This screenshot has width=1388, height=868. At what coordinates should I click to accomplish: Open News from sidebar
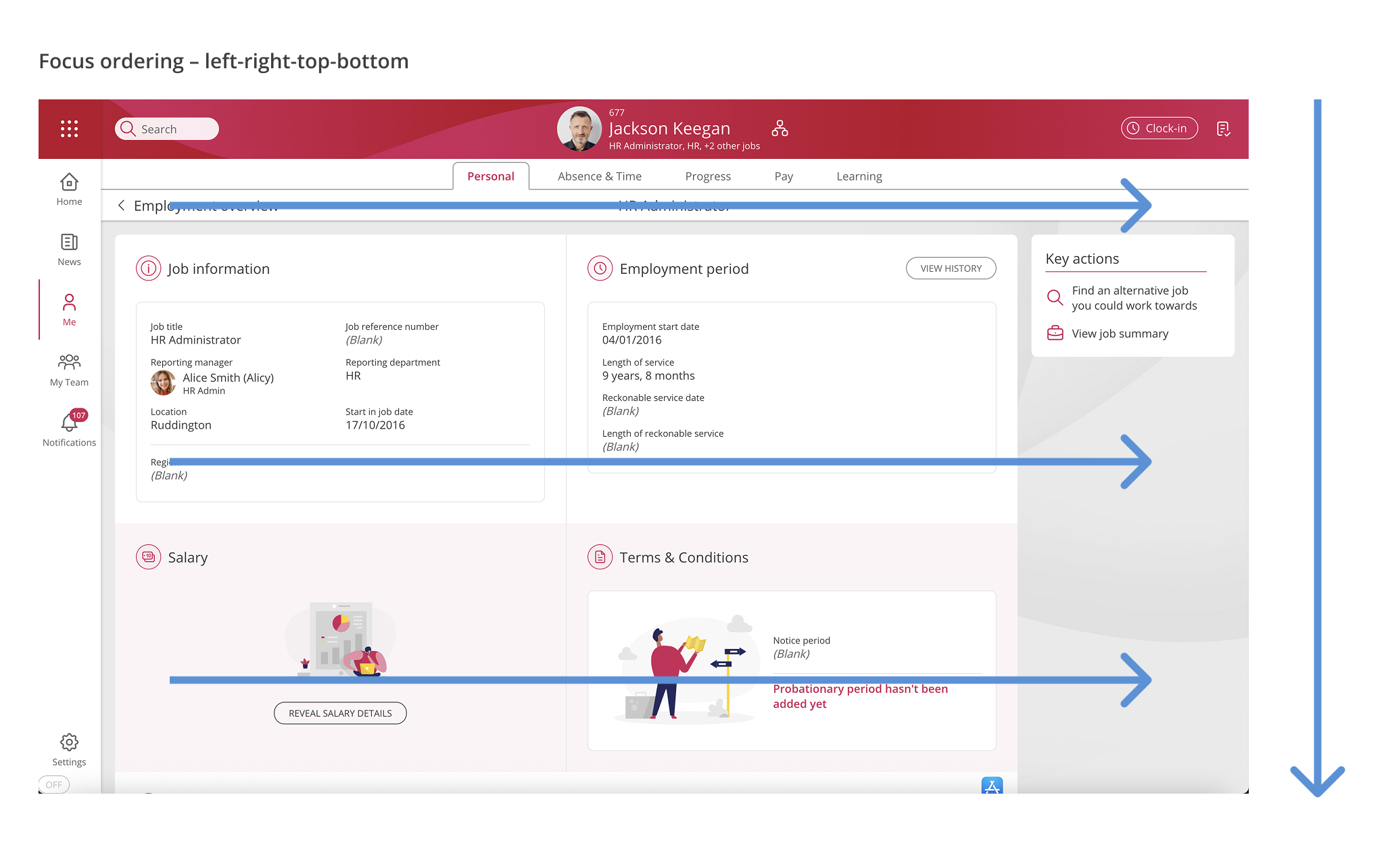[x=69, y=249]
